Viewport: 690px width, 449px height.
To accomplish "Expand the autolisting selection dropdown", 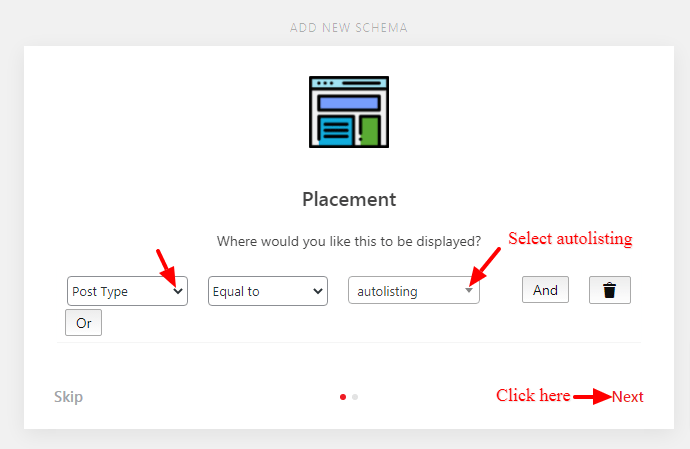I will pyautogui.click(x=414, y=290).
